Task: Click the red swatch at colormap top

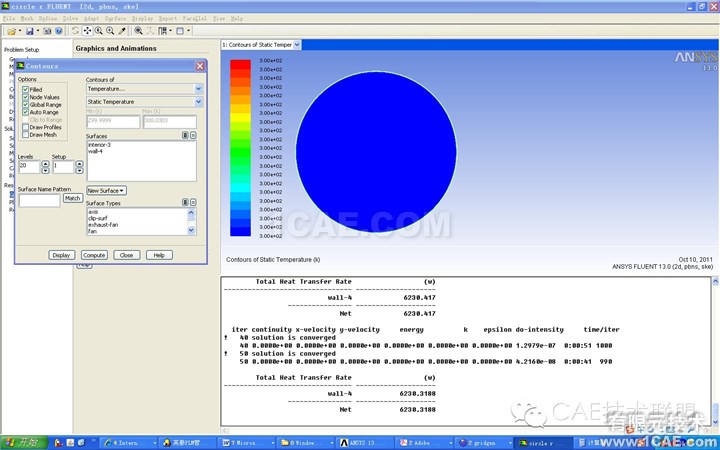Action: 240,64
